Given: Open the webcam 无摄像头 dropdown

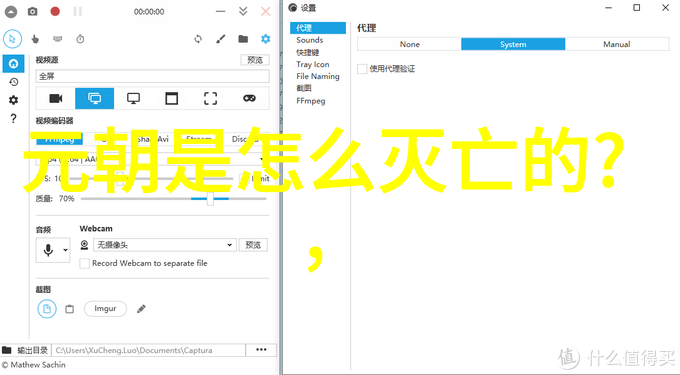Looking at the screenshot, I should point(165,245).
